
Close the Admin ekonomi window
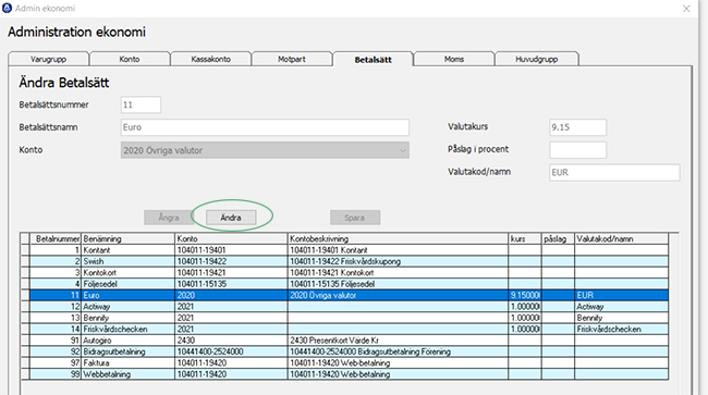(686, 9)
